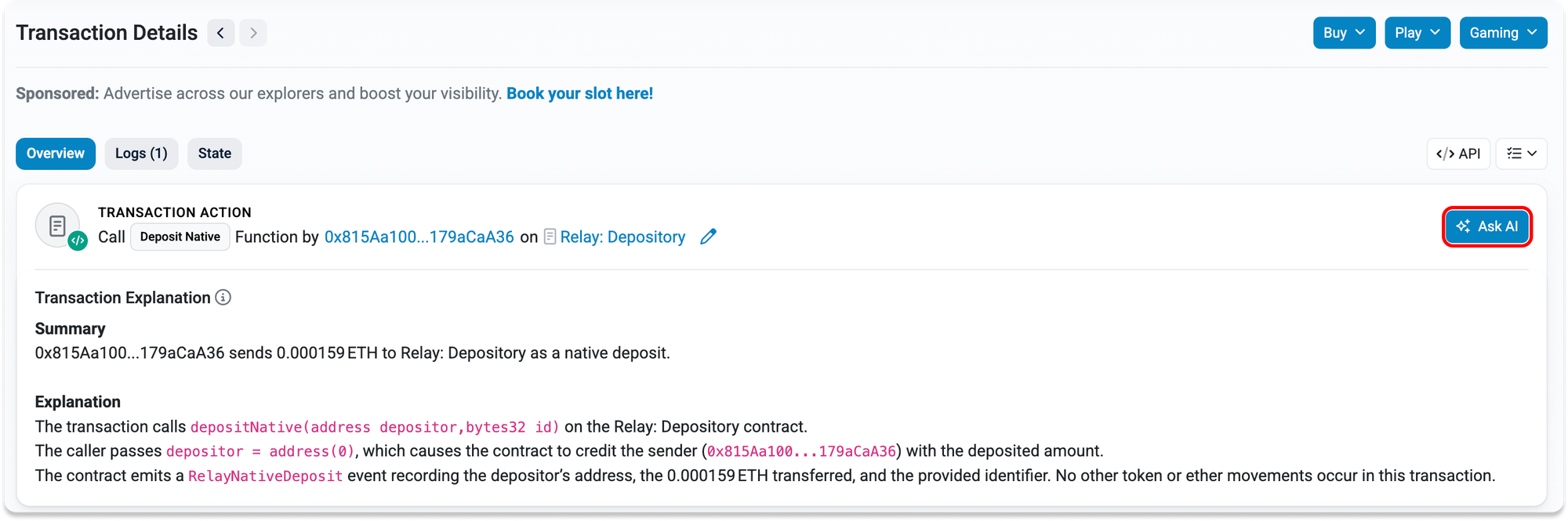This screenshot has height=521, width=1568.
Task: Open the Relay: Depository contract link
Action: pyautogui.click(x=622, y=237)
